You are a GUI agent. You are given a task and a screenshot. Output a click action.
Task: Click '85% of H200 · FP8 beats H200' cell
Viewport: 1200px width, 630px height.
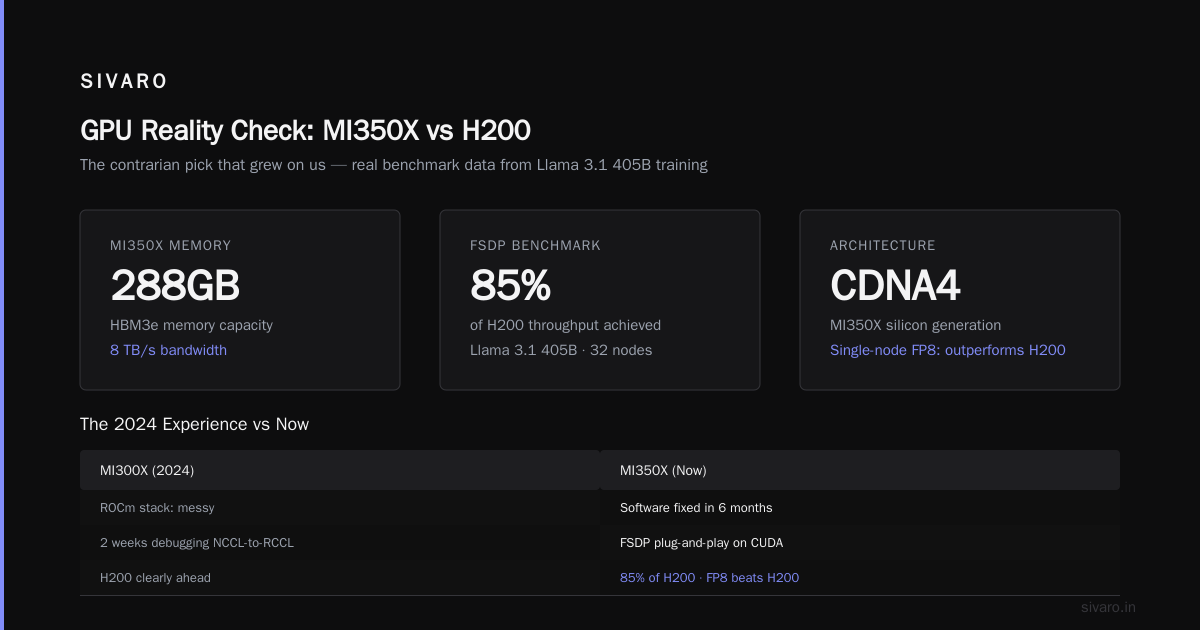pyautogui.click(x=860, y=578)
